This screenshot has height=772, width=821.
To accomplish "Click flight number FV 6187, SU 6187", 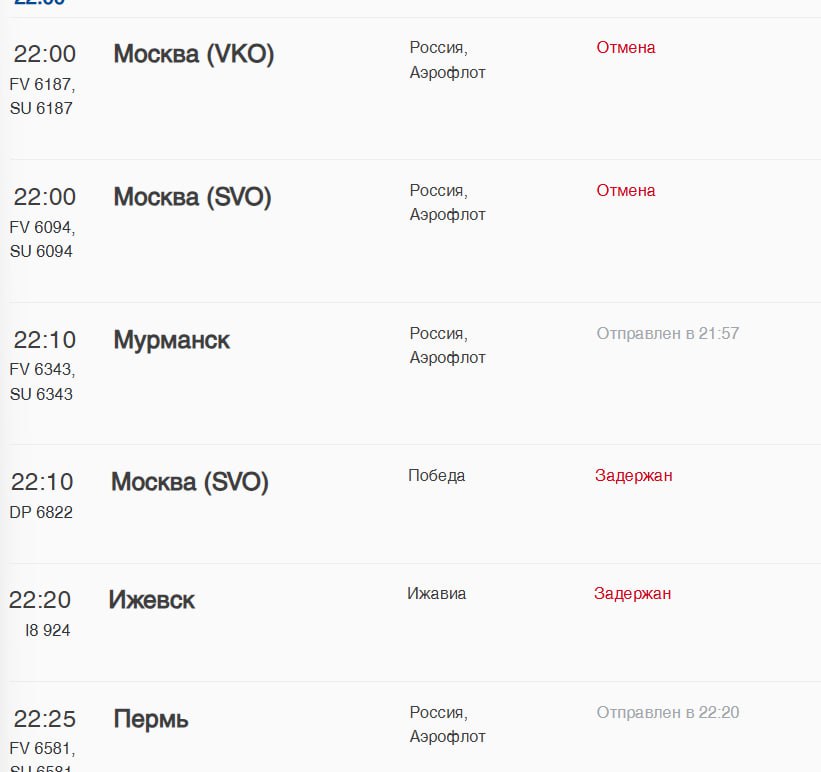I will tap(42, 96).
